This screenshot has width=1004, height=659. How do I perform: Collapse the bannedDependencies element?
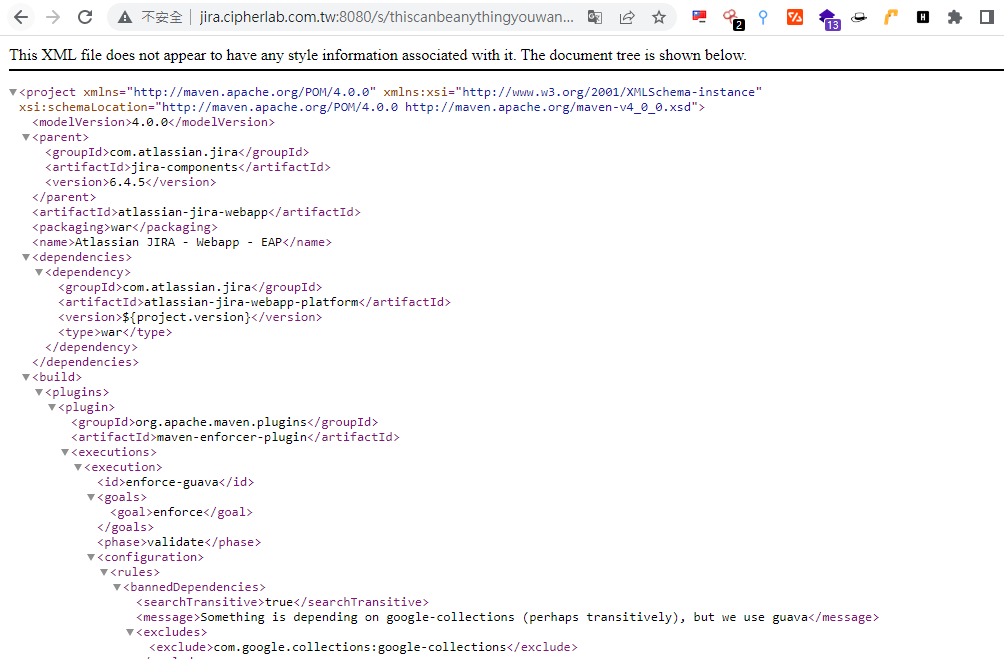117,587
